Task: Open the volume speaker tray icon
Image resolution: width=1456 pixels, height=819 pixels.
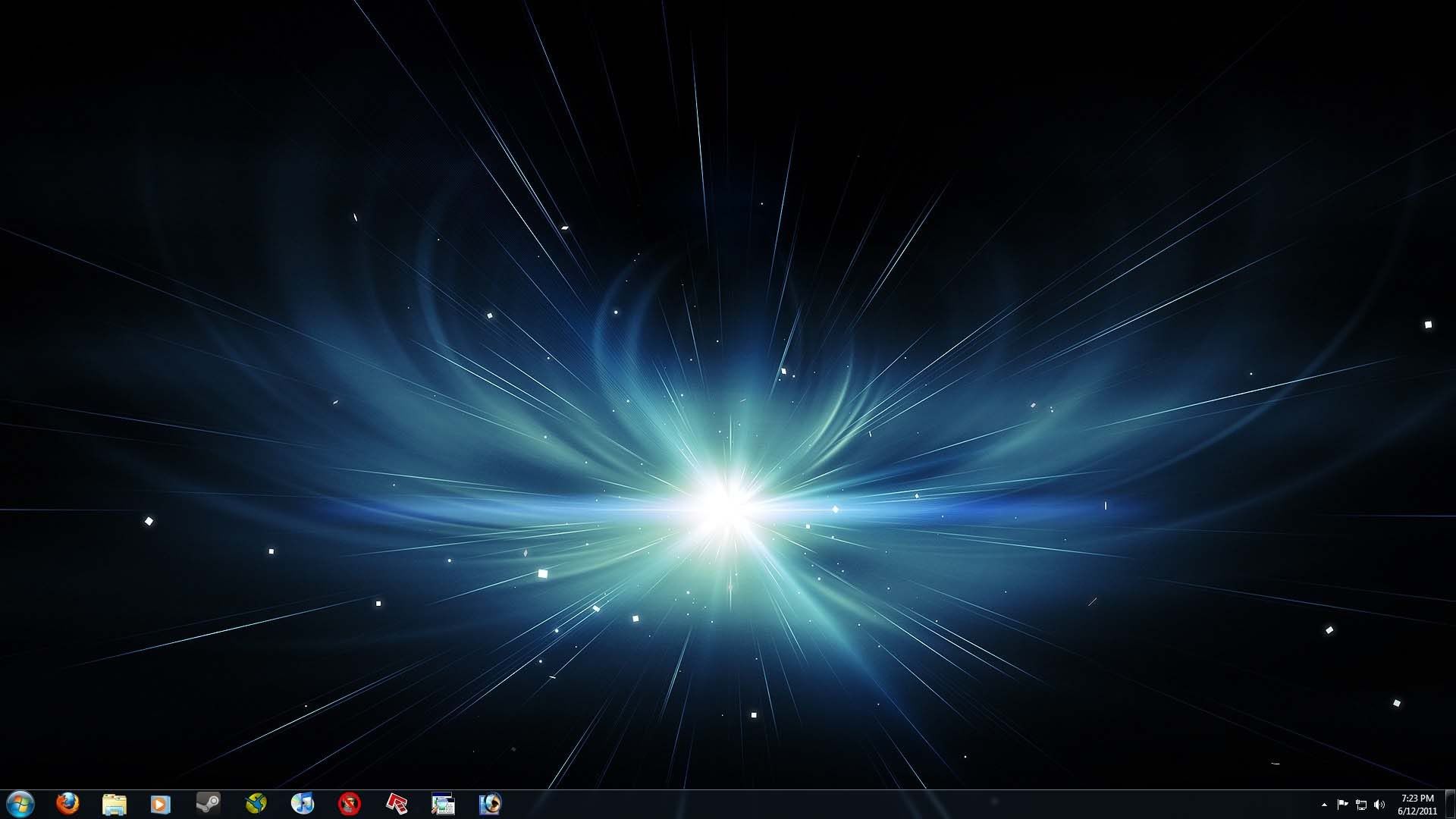Action: pyautogui.click(x=1379, y=805)
